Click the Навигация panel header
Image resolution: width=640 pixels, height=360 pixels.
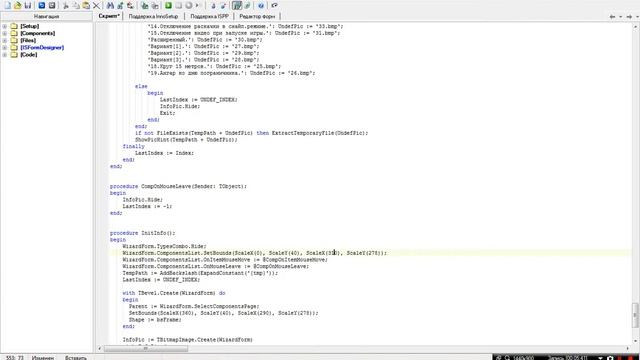47,16
